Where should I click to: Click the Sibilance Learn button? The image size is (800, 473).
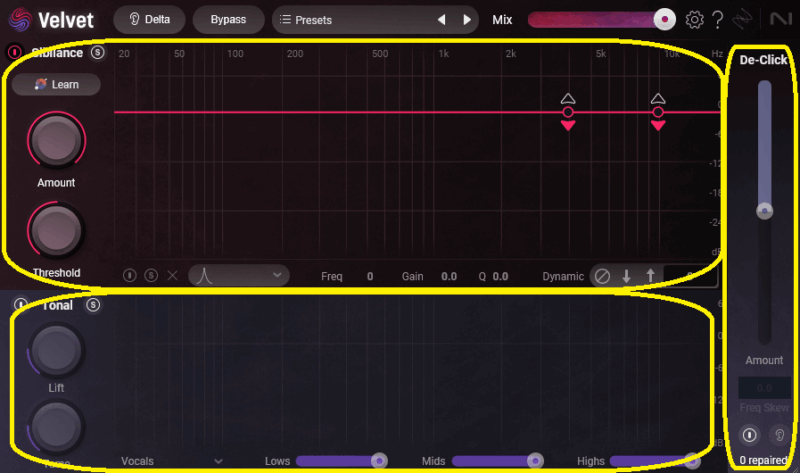(57, 84)
